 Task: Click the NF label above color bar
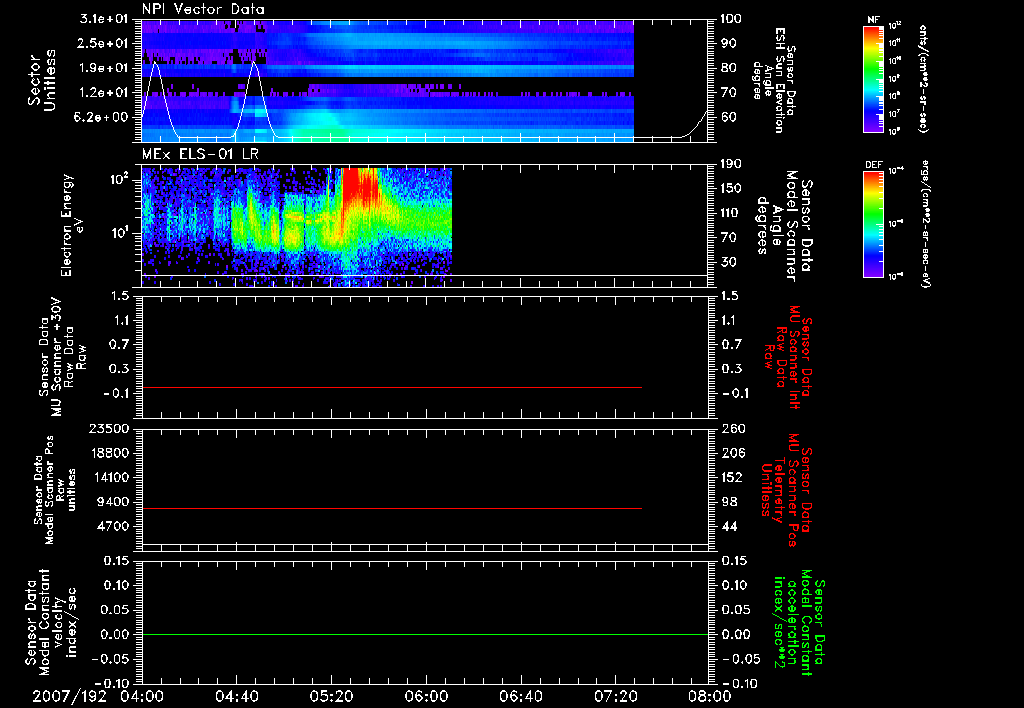pos(873,20)
